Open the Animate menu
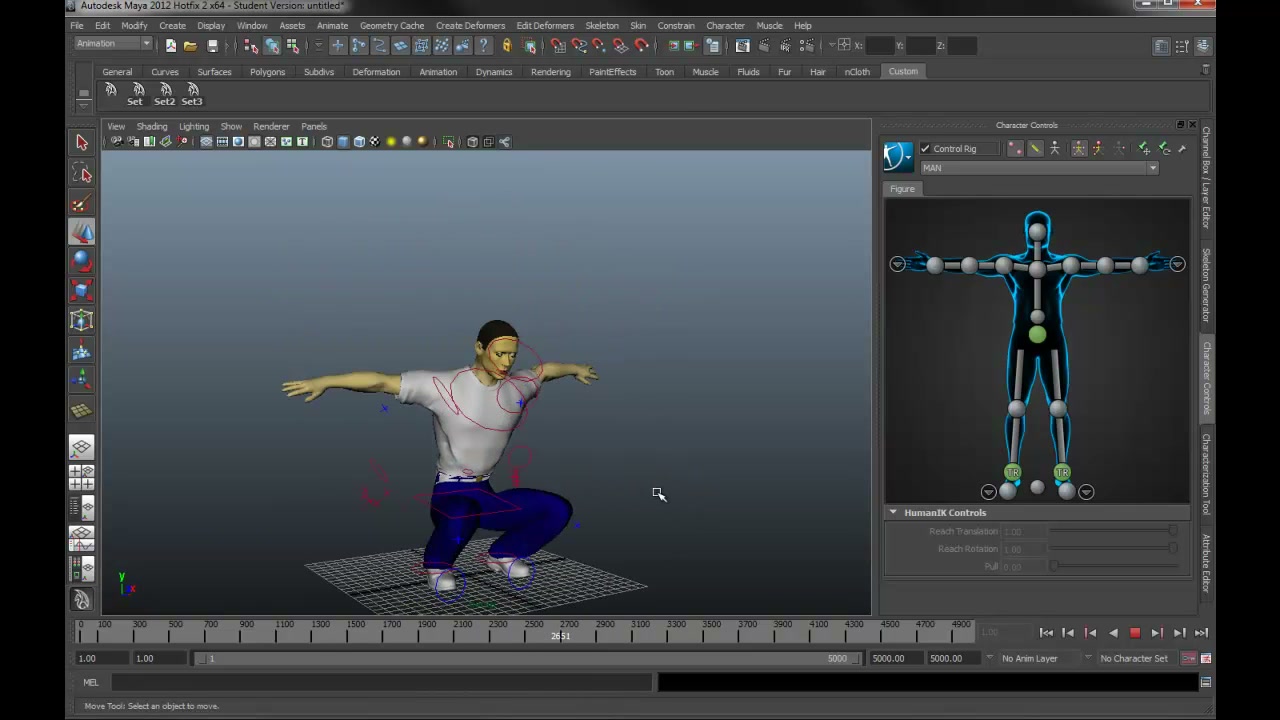This screenshot has height=720, width=1280. tap(332, 25)
